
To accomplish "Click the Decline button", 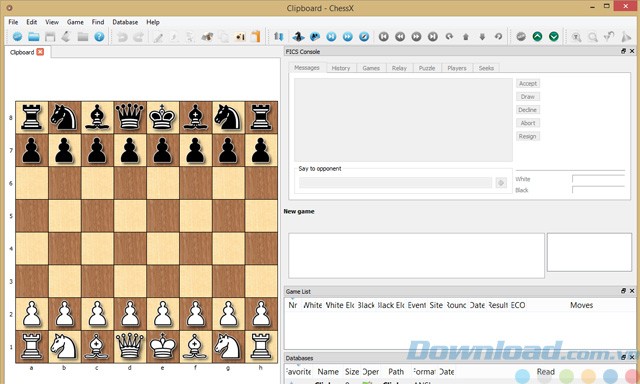I will pos(528,110).
